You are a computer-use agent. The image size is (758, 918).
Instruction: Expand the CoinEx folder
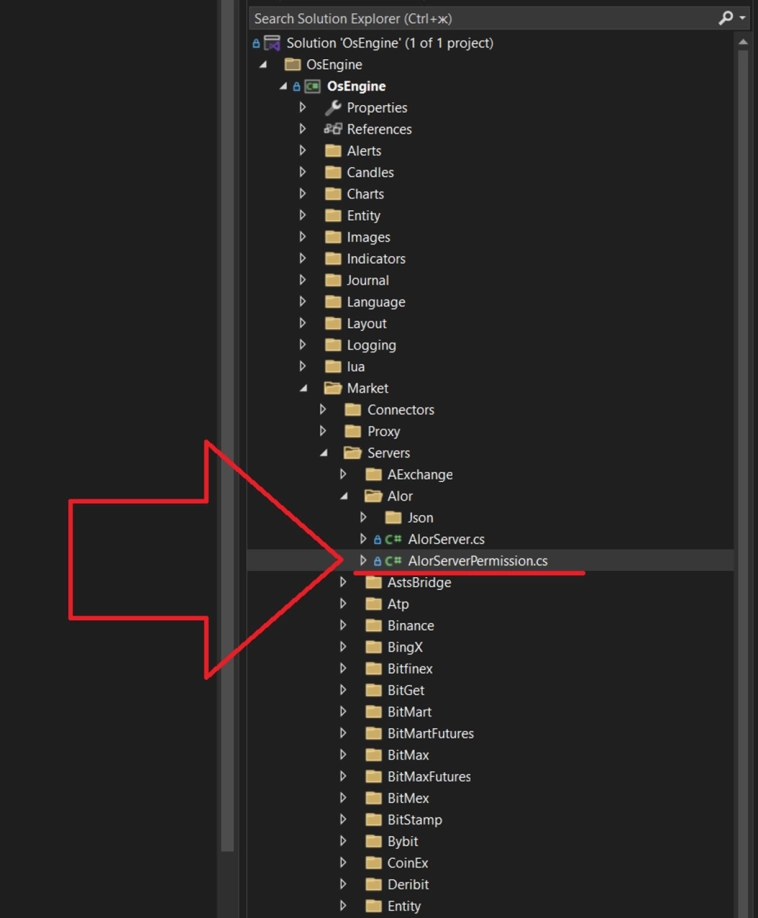343,862
